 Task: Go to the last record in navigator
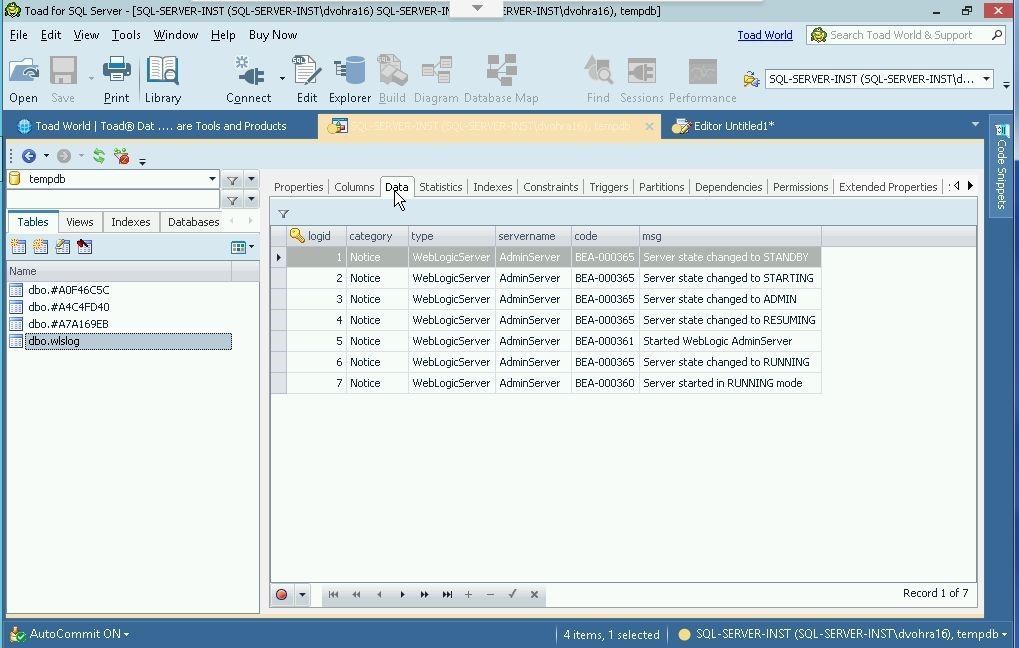(447, 595)
